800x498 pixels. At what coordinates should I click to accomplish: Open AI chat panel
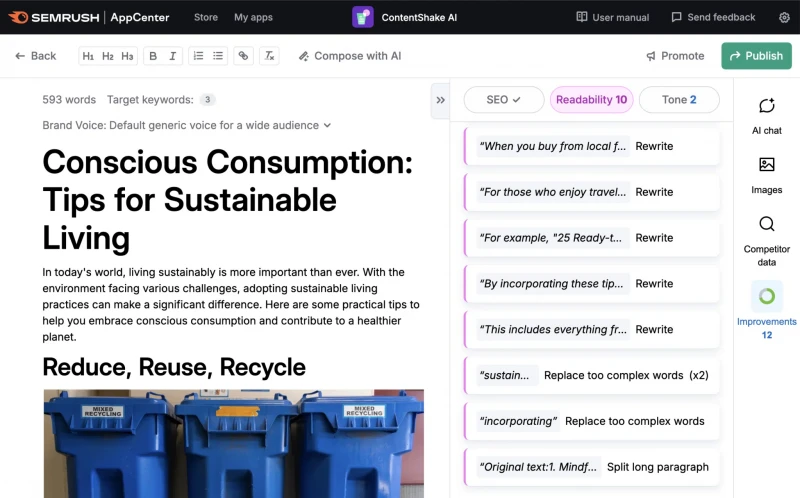[766, 116]
